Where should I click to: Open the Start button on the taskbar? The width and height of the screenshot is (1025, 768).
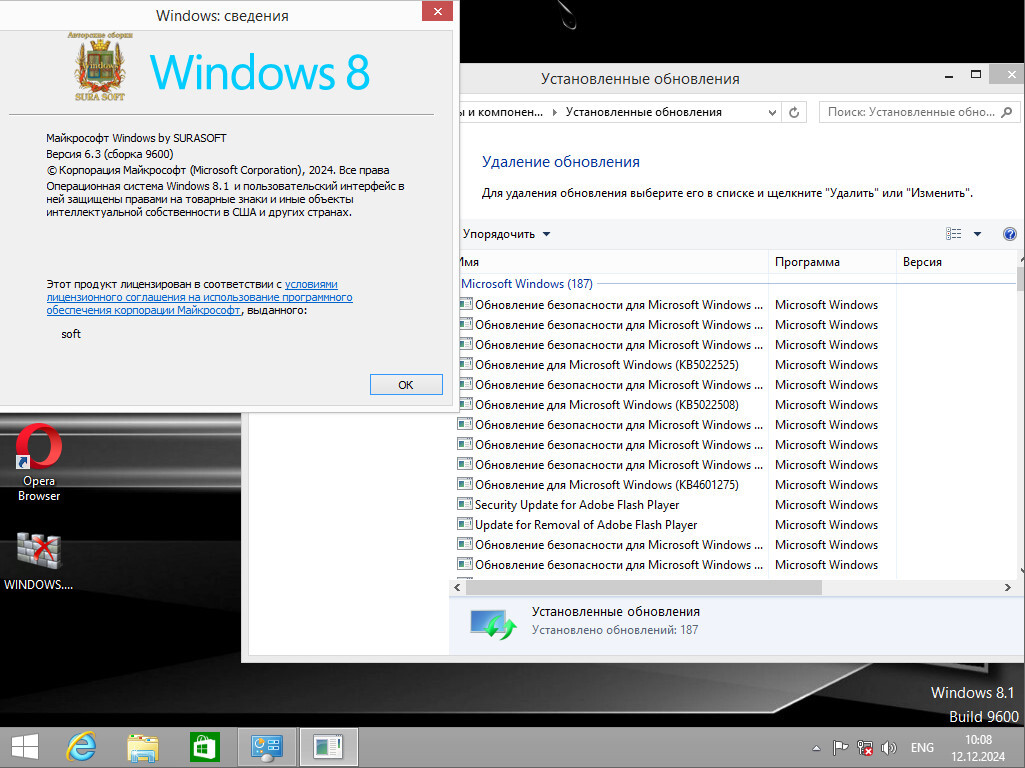click(x=25, y=747)
